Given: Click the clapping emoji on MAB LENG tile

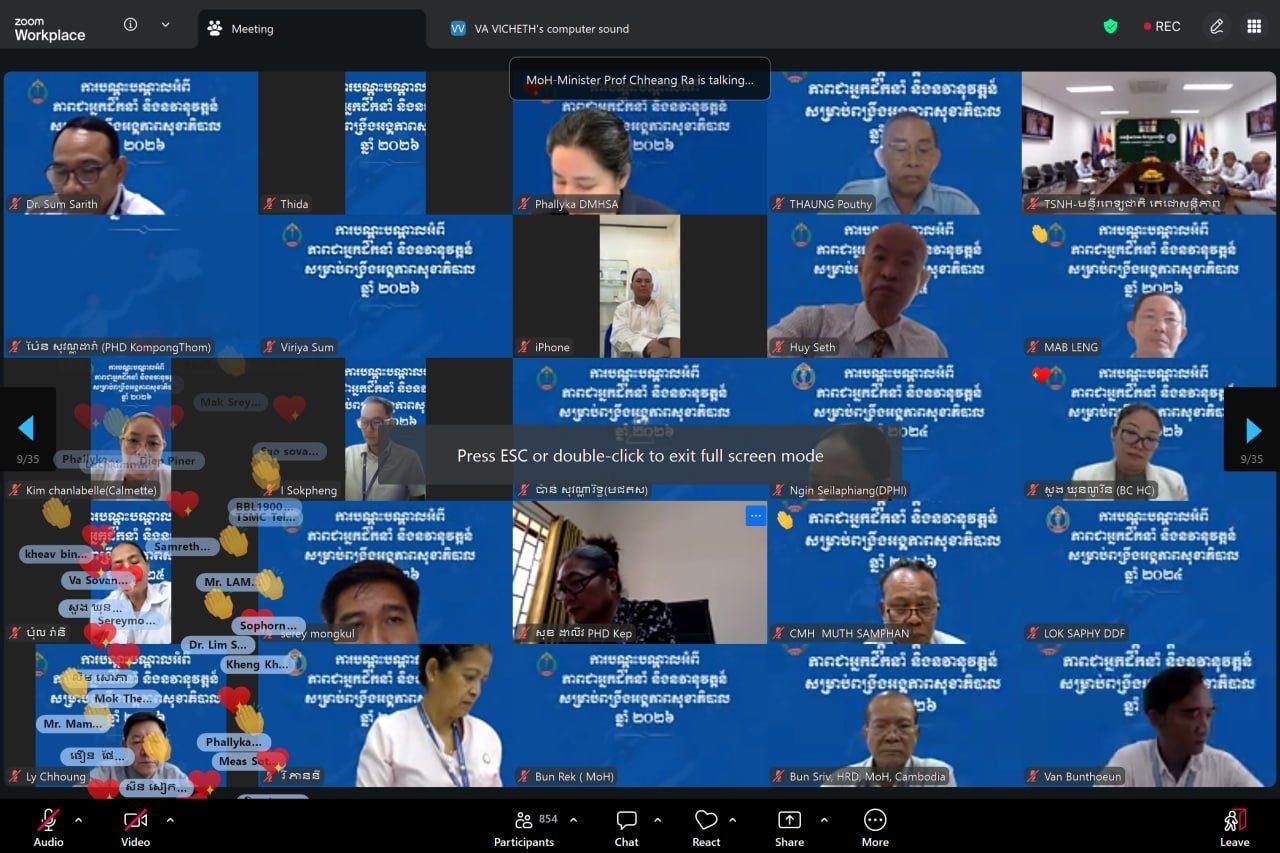Looking at the screenshot, I should [1039, 233].
